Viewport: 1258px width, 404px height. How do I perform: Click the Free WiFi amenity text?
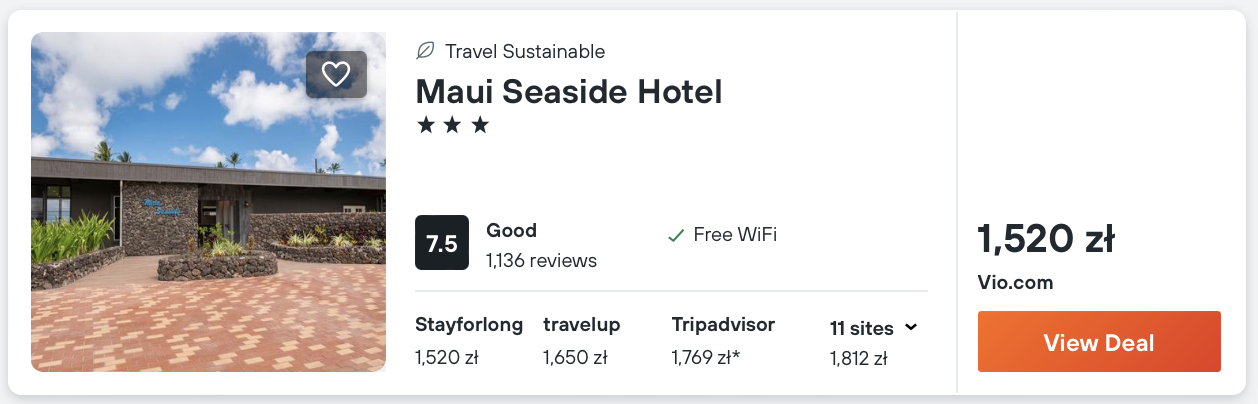735,235
